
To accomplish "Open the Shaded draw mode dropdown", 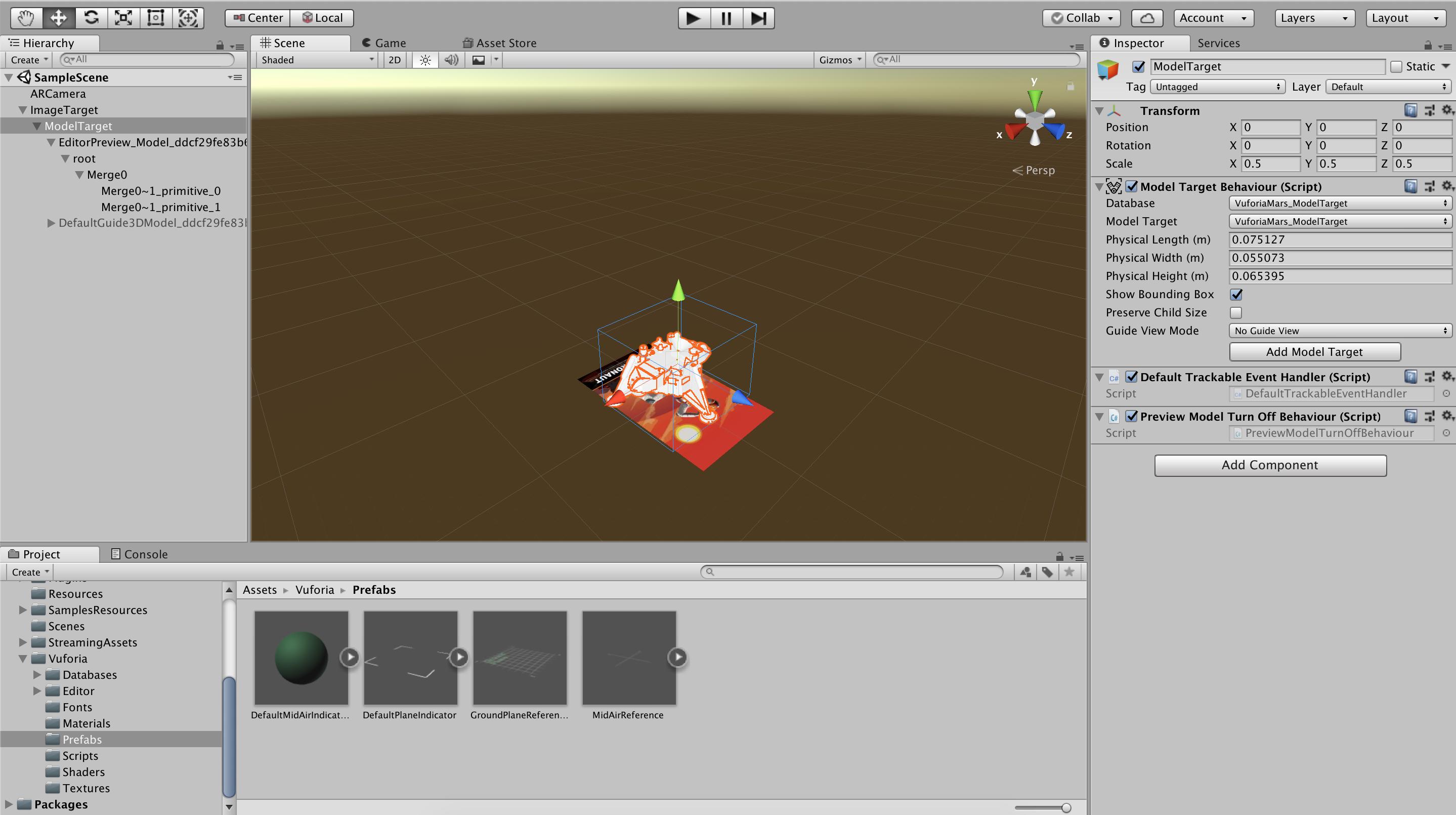I will (x=317, y=60).
